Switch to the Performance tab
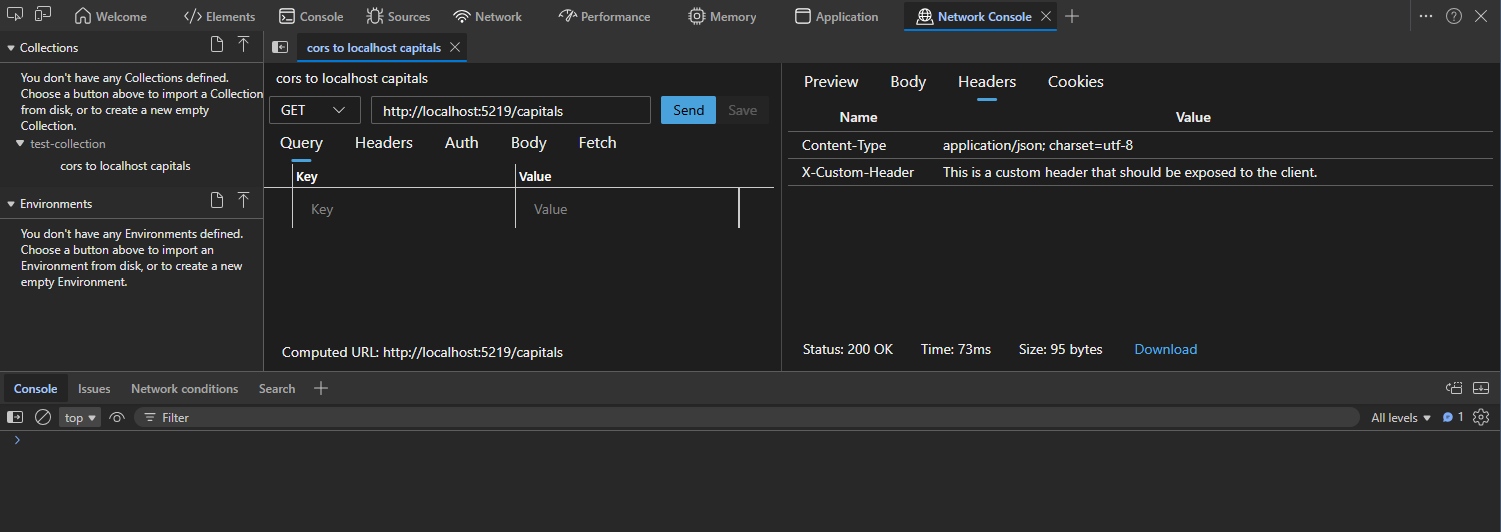The width and height of the screenshot is (1501, 532). click(x=605, y=16)
